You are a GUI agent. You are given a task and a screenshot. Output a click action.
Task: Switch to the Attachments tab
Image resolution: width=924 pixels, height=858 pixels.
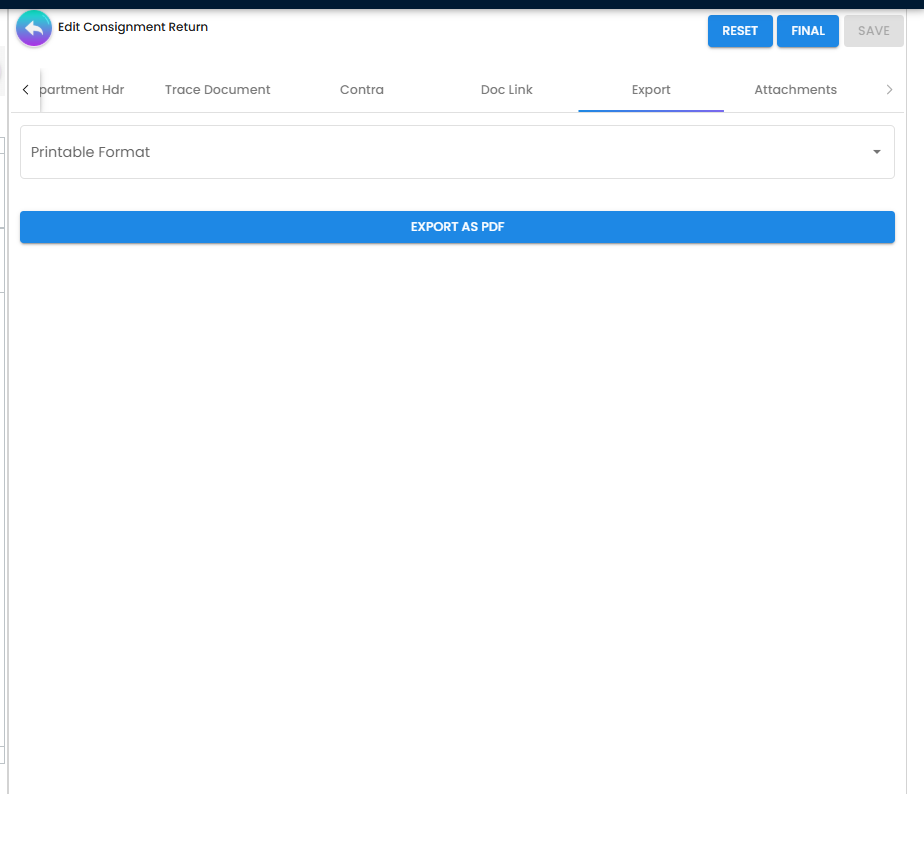[795, 89]
